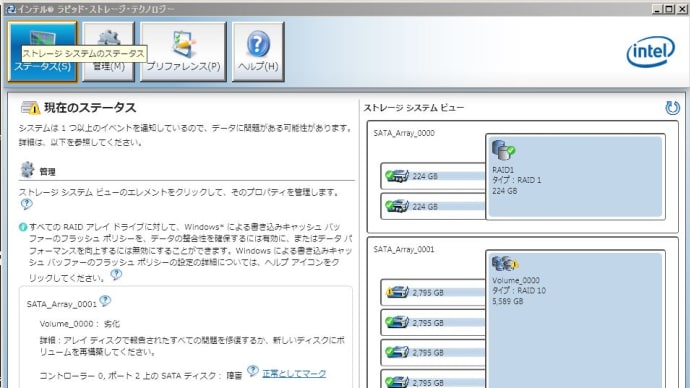
Task: Click the Volume_0000 : 劣化 status text
Action: point(80,324)
